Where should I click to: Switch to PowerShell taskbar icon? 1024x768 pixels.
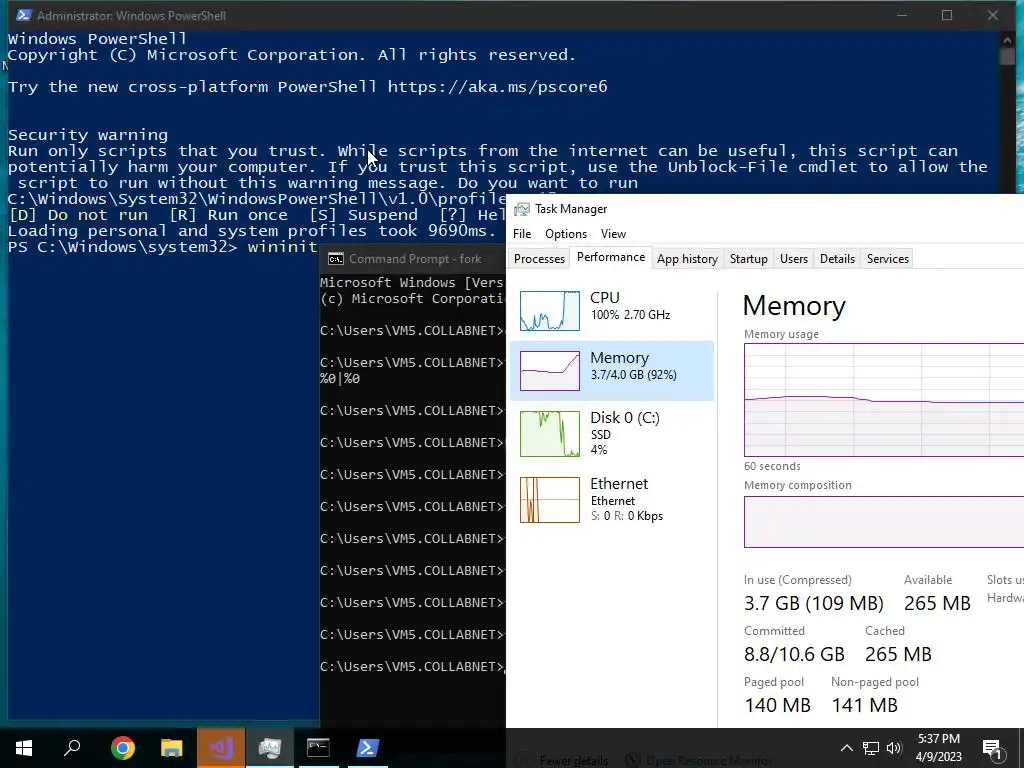[367, 747]
